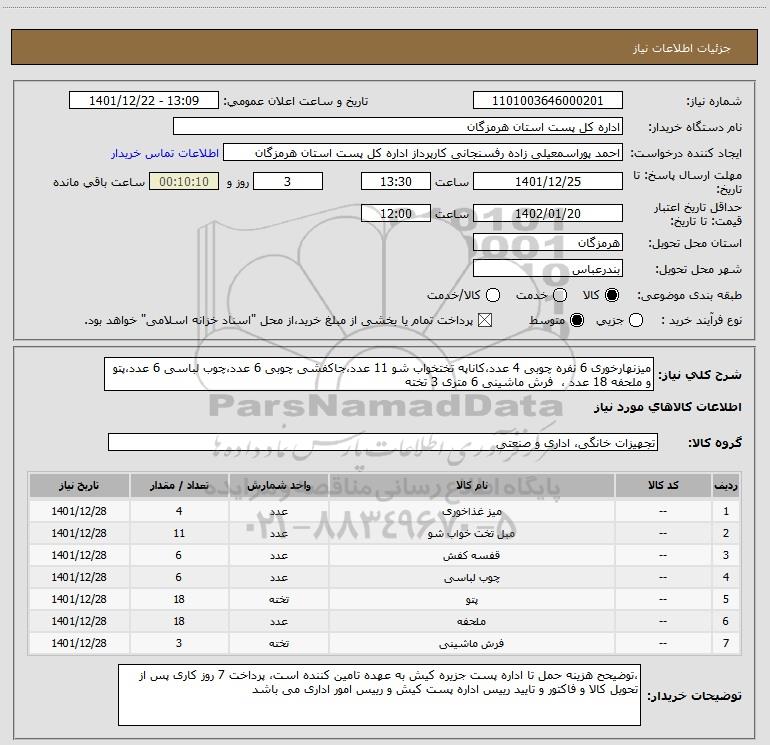770x745 pixels.
Task: Click the قفسه کفش item name
Action: [x=471, y=555]
